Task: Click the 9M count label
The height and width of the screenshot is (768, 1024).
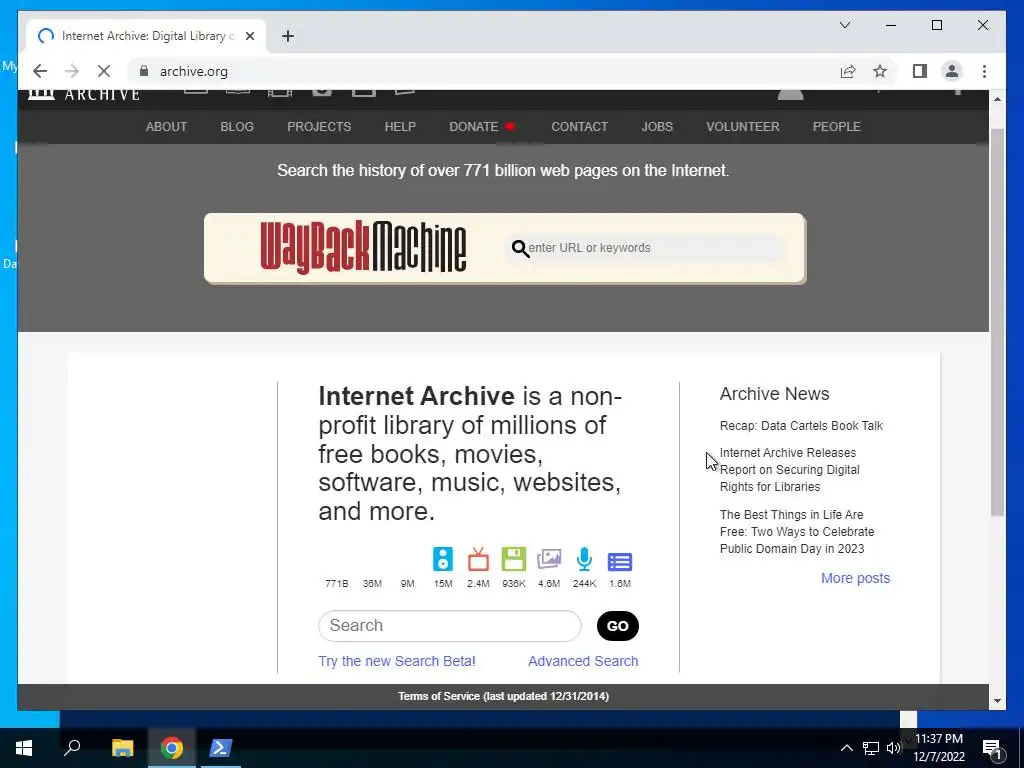Action: tap(408, 583)
